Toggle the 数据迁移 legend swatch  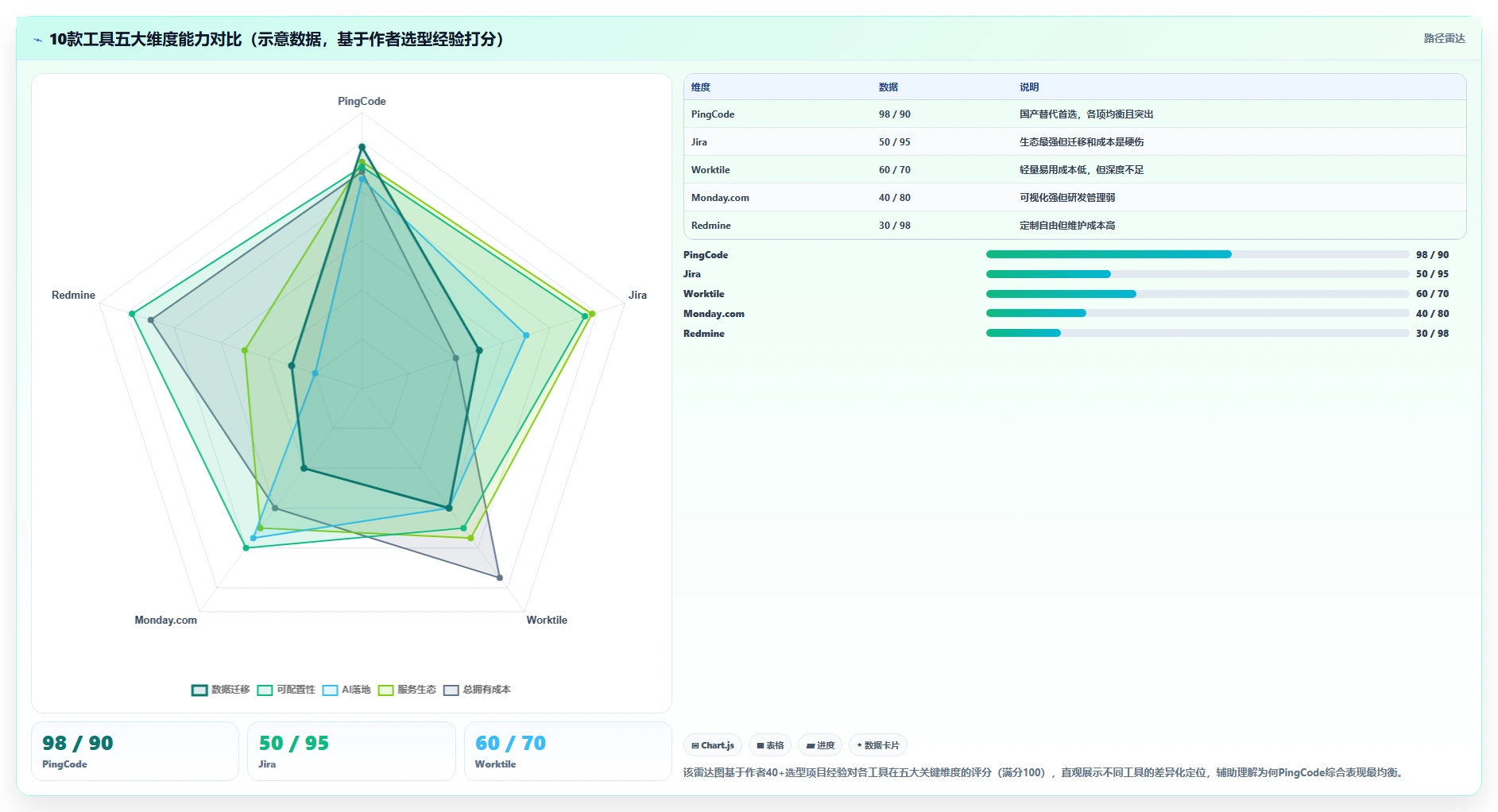click(x=199, y=690)
